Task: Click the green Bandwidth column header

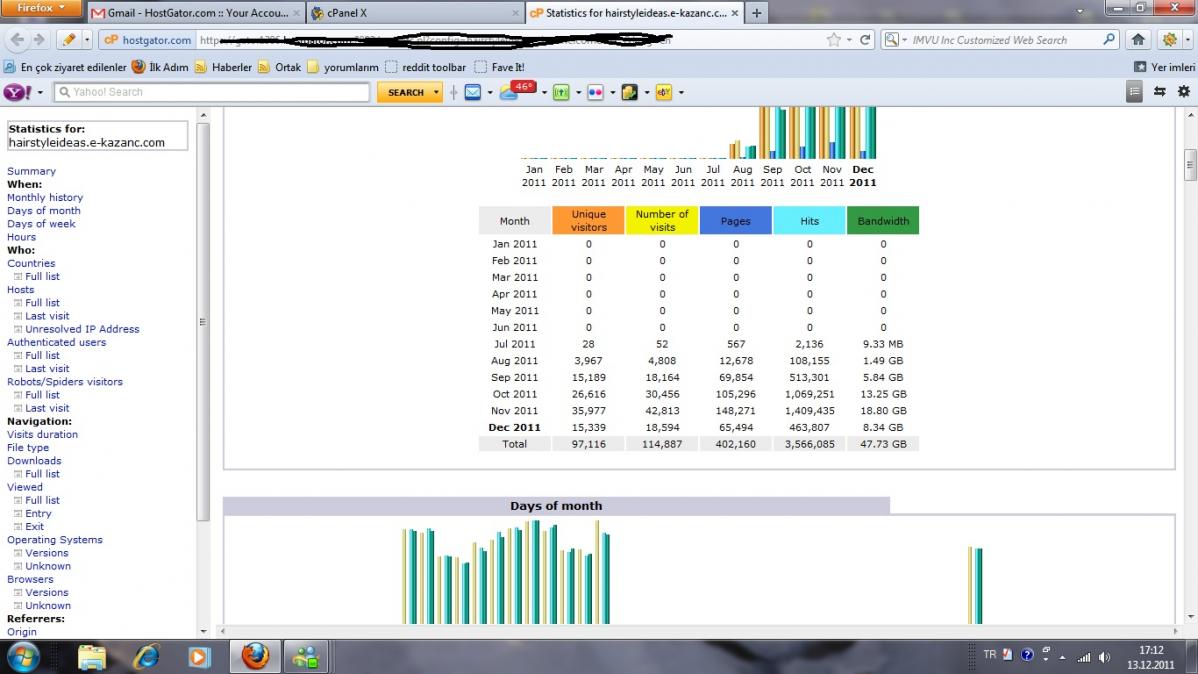Action: point(882,221)
